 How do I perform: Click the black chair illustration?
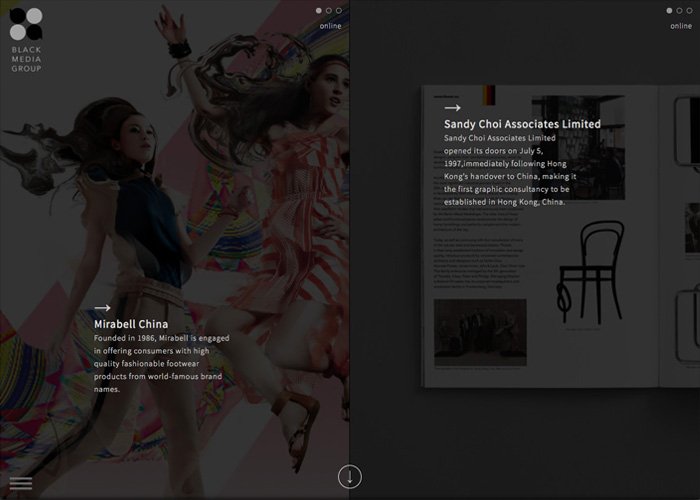tap(590, 272)
